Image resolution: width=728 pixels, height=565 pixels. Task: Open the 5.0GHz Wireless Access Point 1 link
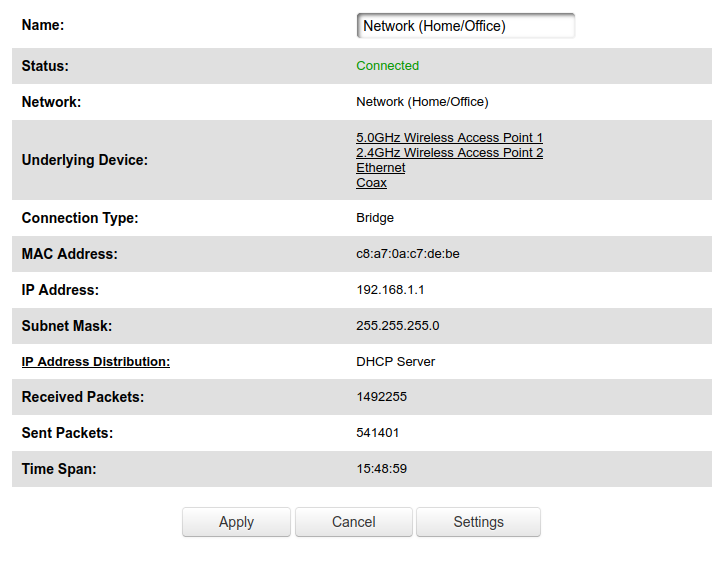pyautogui.click(x=449, y=138)
